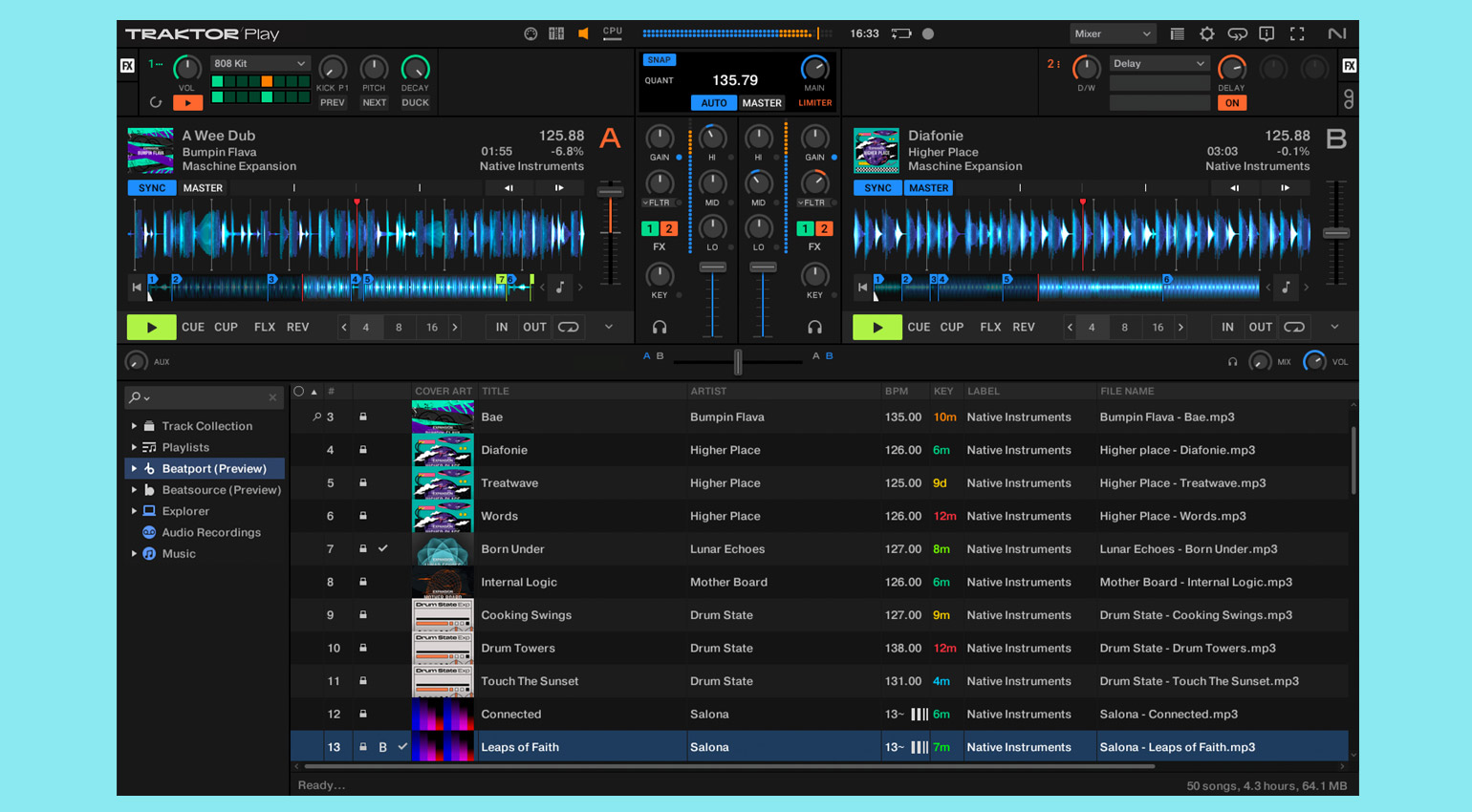Viewport: 1472px width, 812px height.
Task: Click the crossfader slider handle
Action: click(738, 362)
